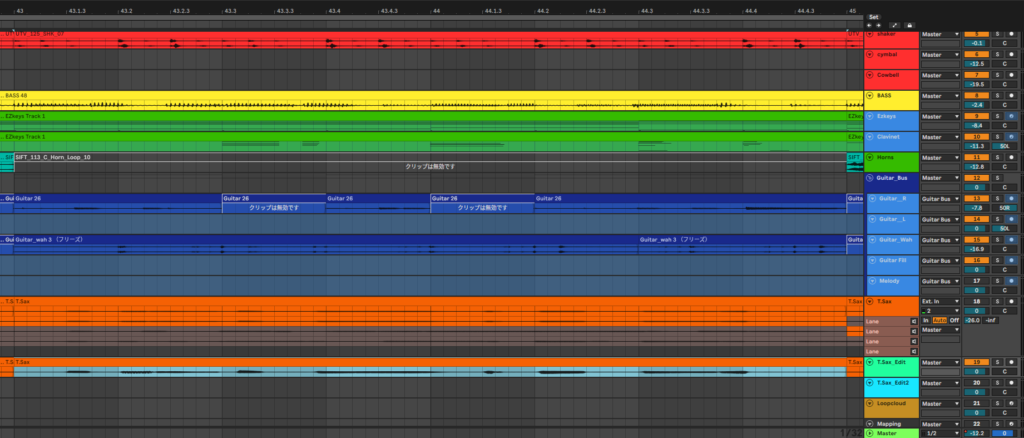
Task: Fold the BASS track with its triangle
Action: coord(870,96)
